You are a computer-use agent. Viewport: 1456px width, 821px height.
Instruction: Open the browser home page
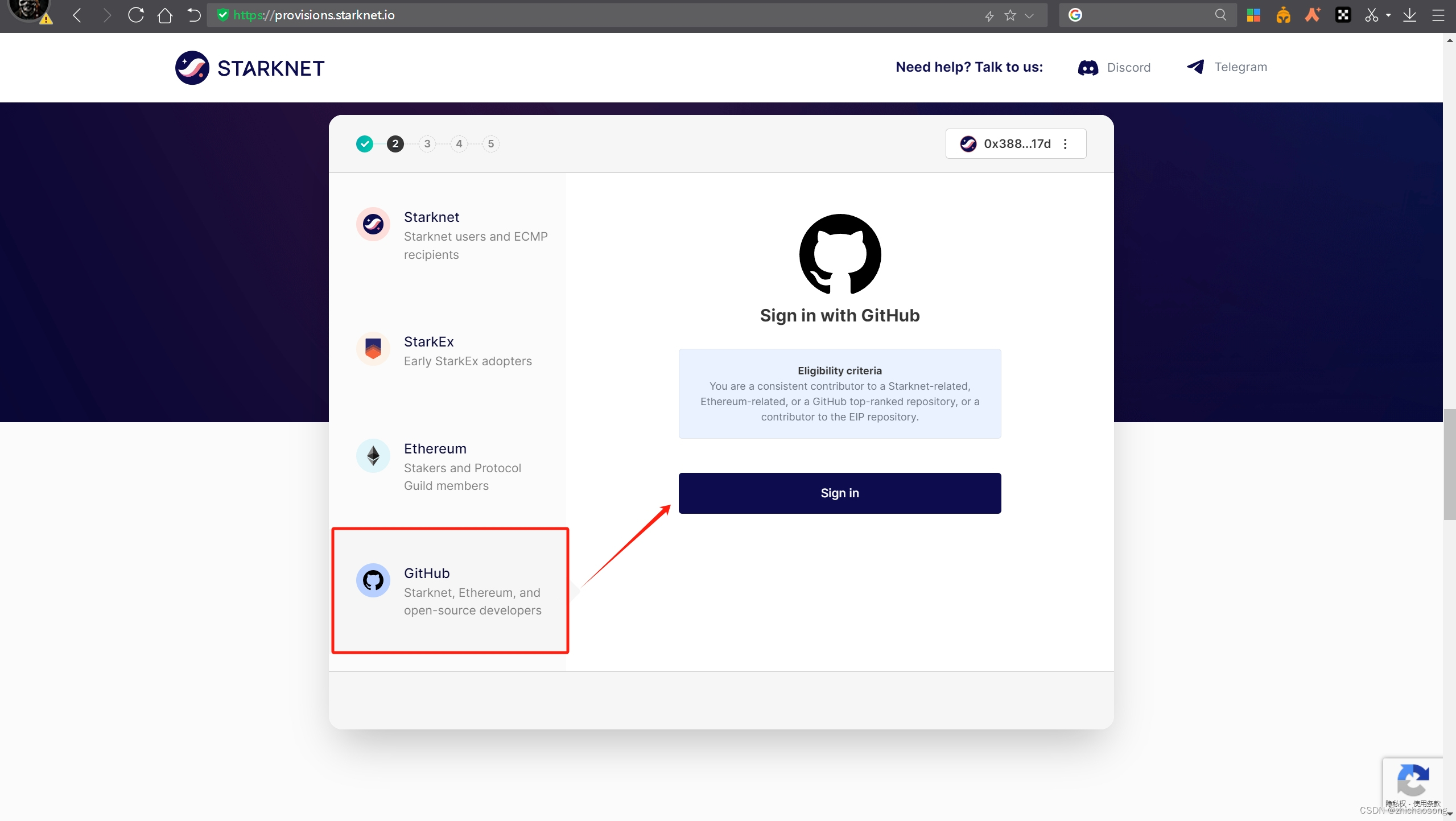tap(165, 15)
